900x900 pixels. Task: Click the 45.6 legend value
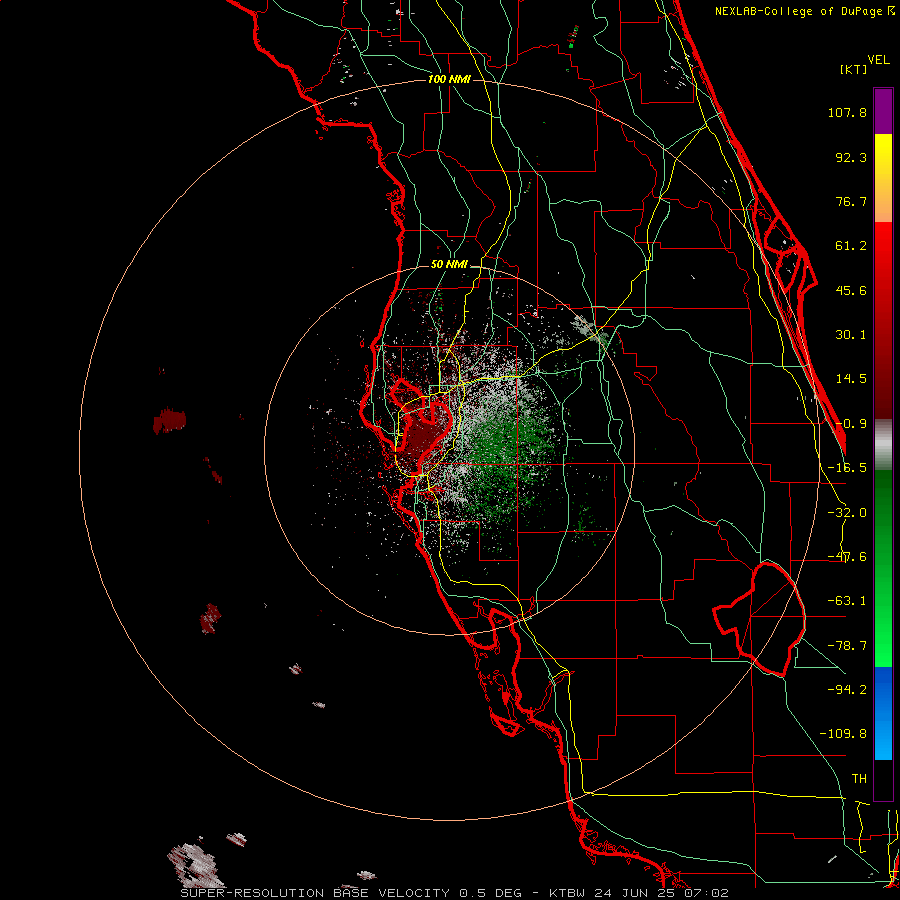pyautogui.click(x=851, y=290)
